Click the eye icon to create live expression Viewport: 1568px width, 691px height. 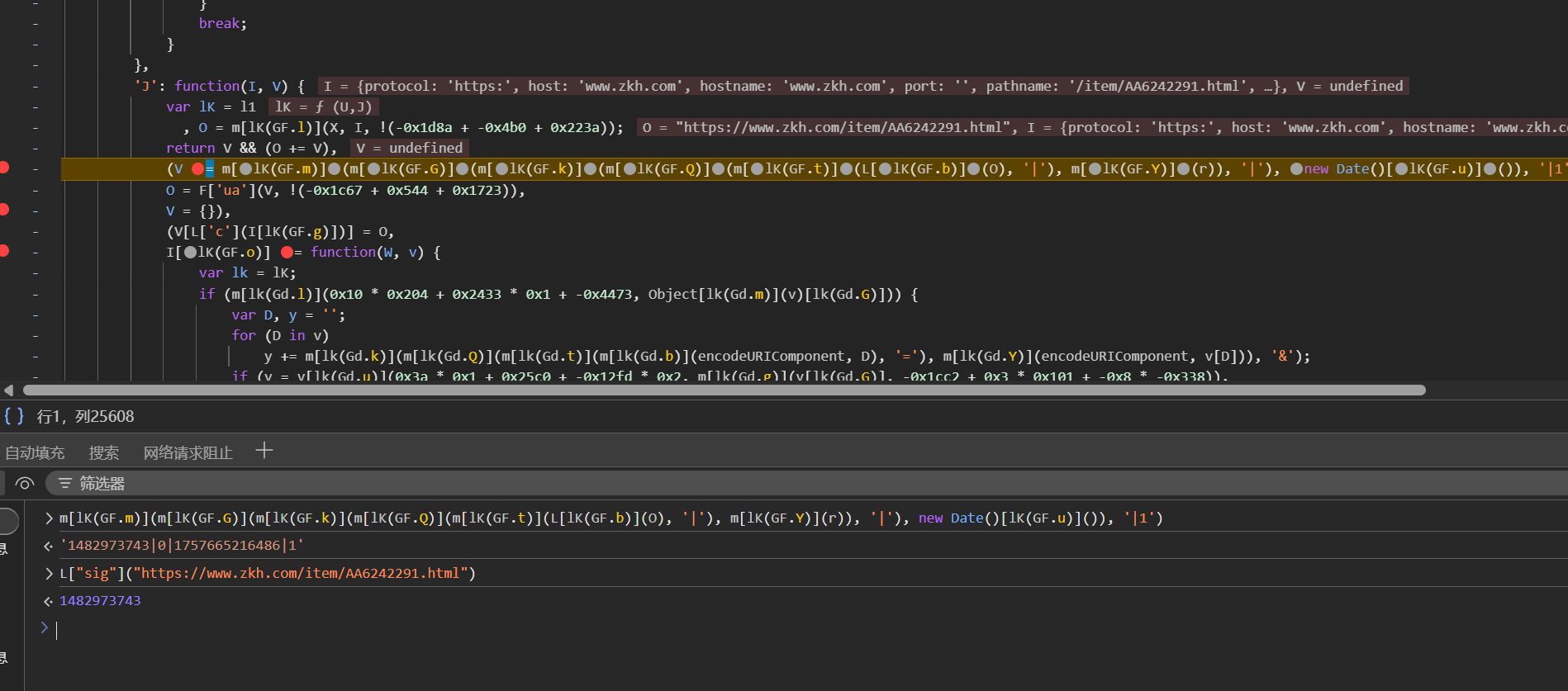[25, 484]
